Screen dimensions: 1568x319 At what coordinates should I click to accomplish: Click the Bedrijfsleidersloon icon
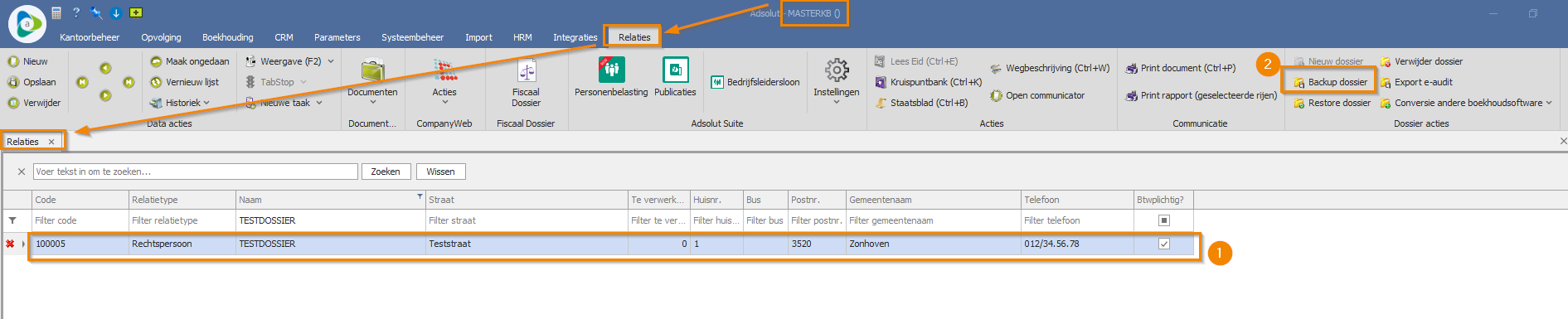tap(717, 82)
